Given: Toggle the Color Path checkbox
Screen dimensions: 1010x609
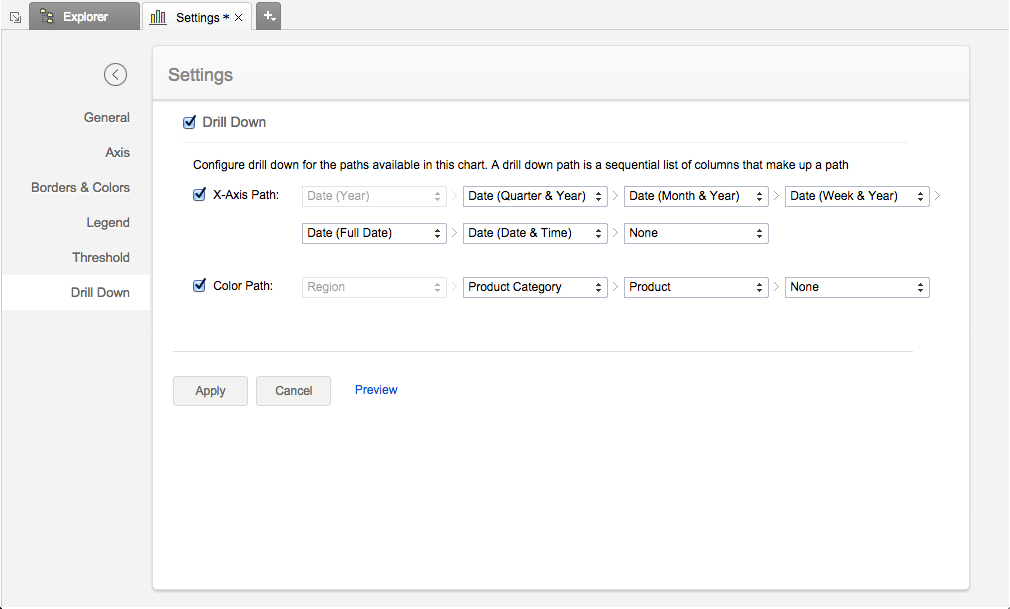Looking at the screenshot, I should 199,286.
